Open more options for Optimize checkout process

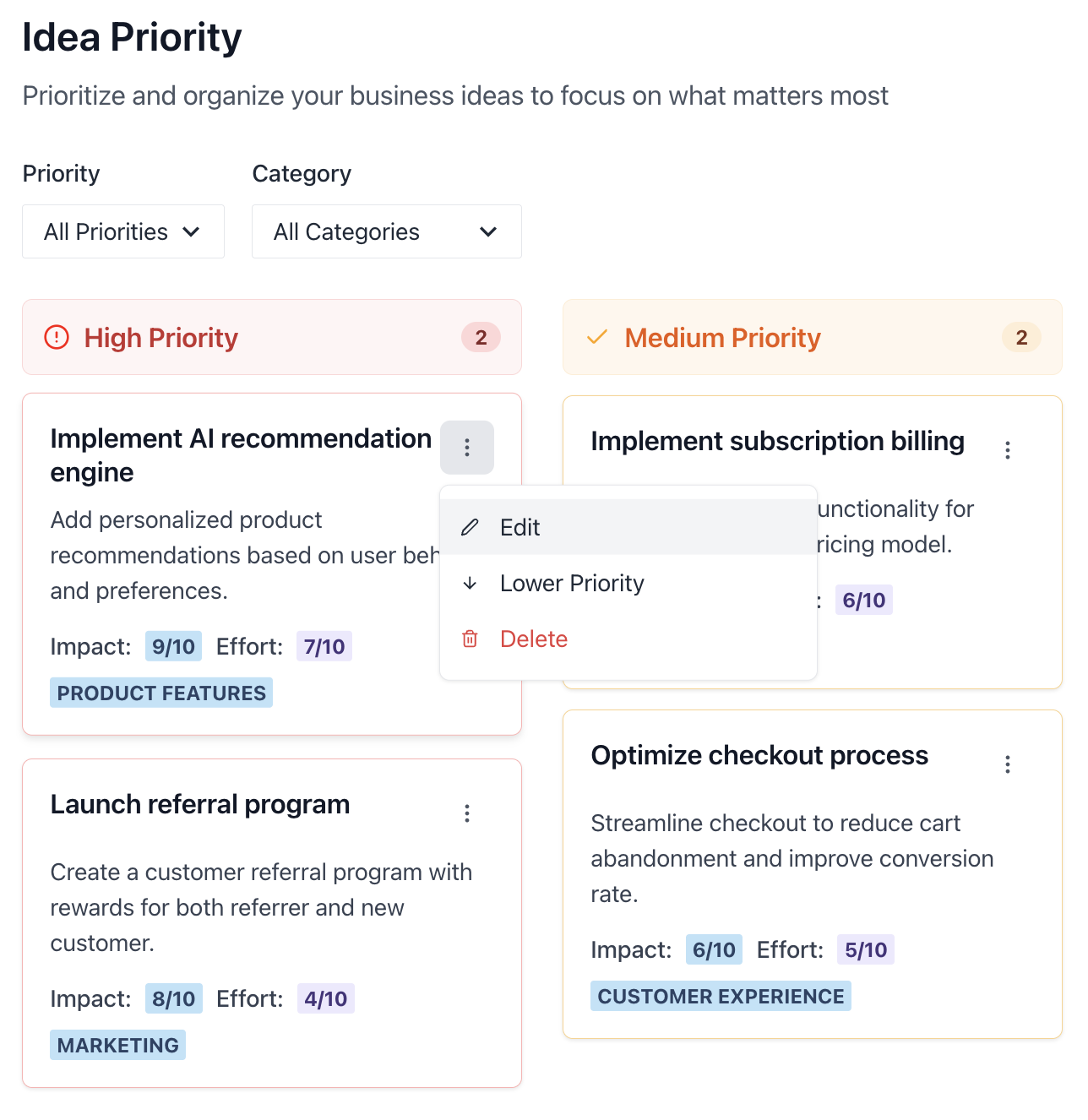1008,764
